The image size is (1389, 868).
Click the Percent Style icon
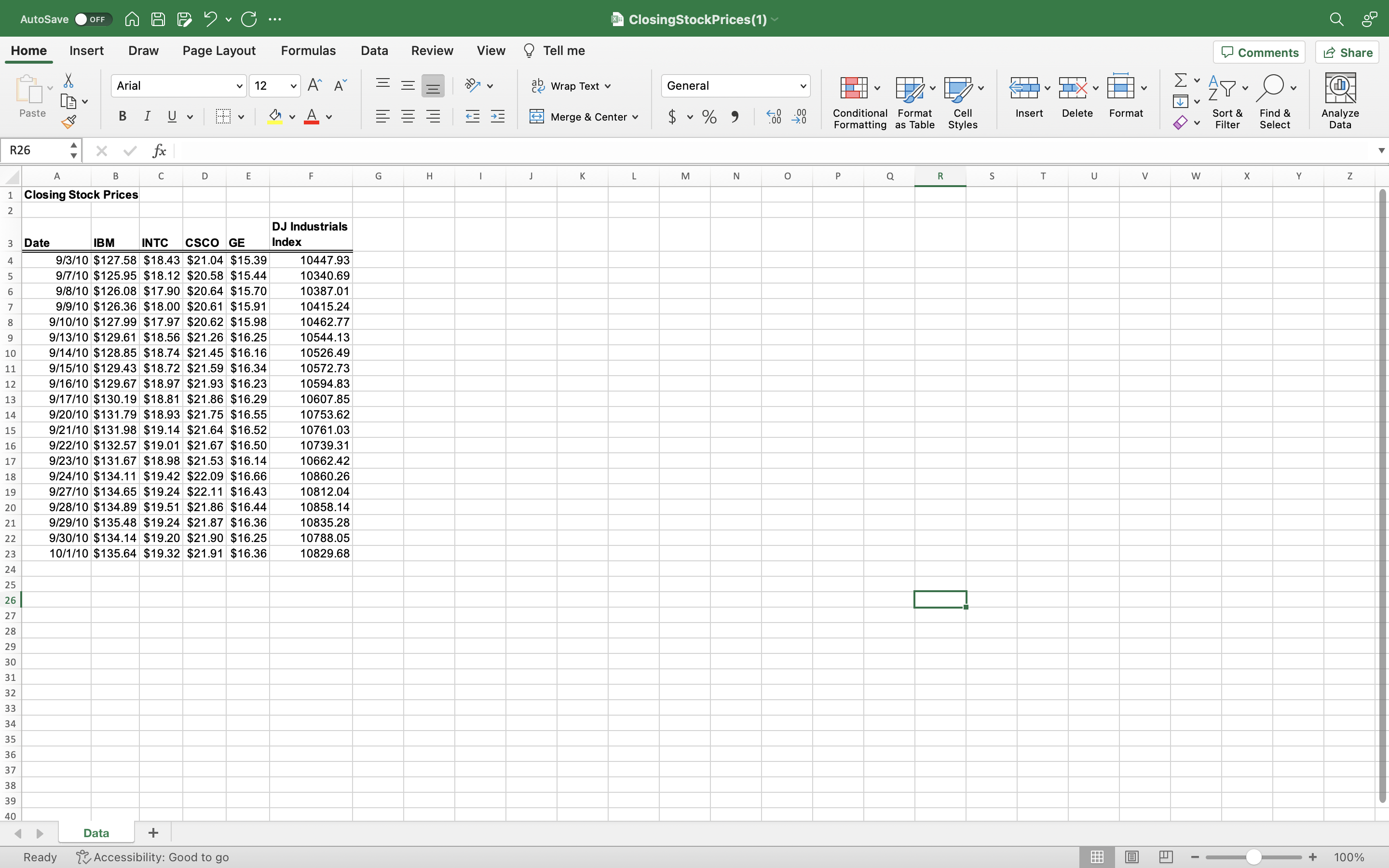[x=709, y=116]
